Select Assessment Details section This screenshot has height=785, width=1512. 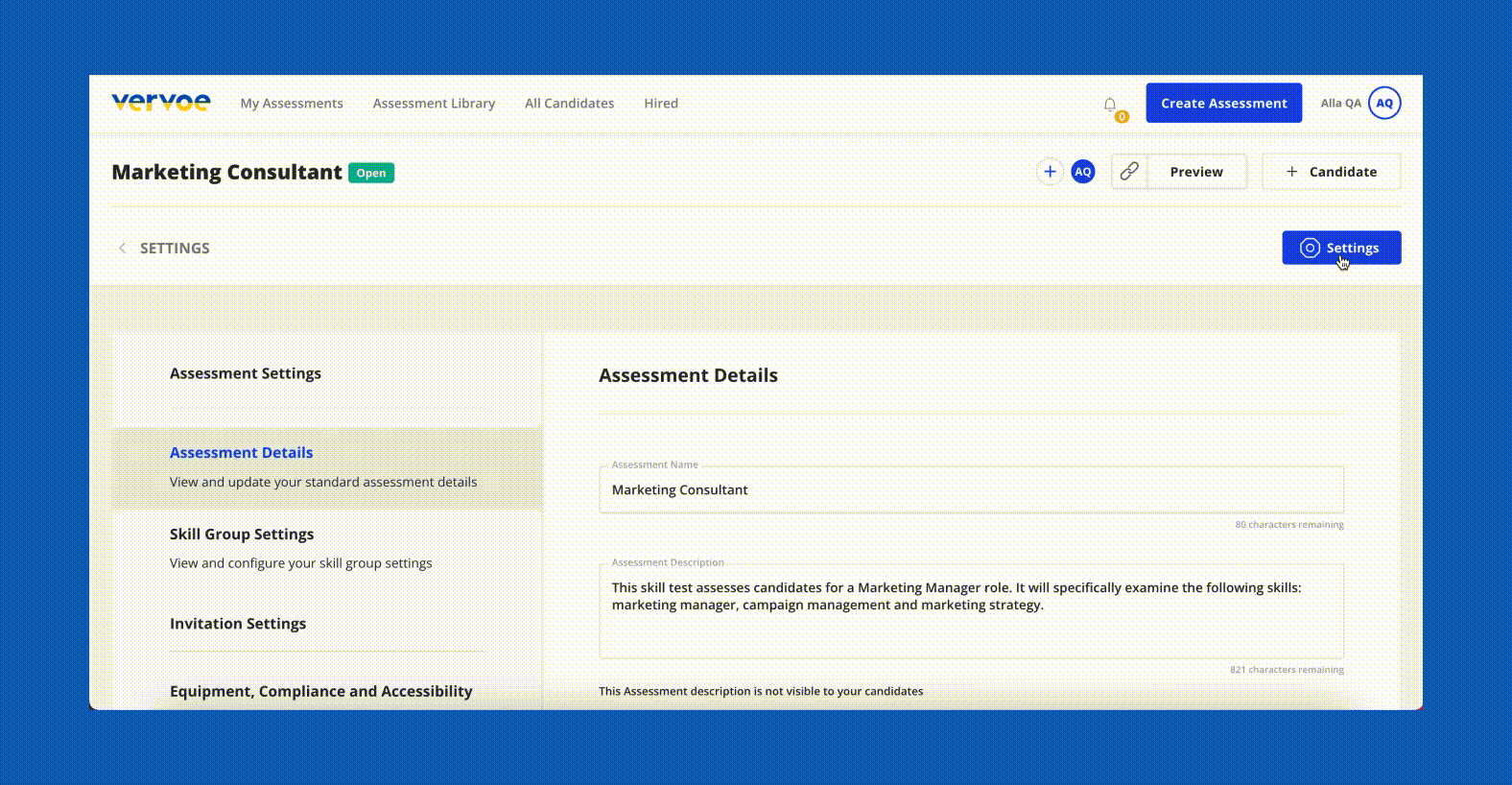pyautogui.click(x=327, y=467)
